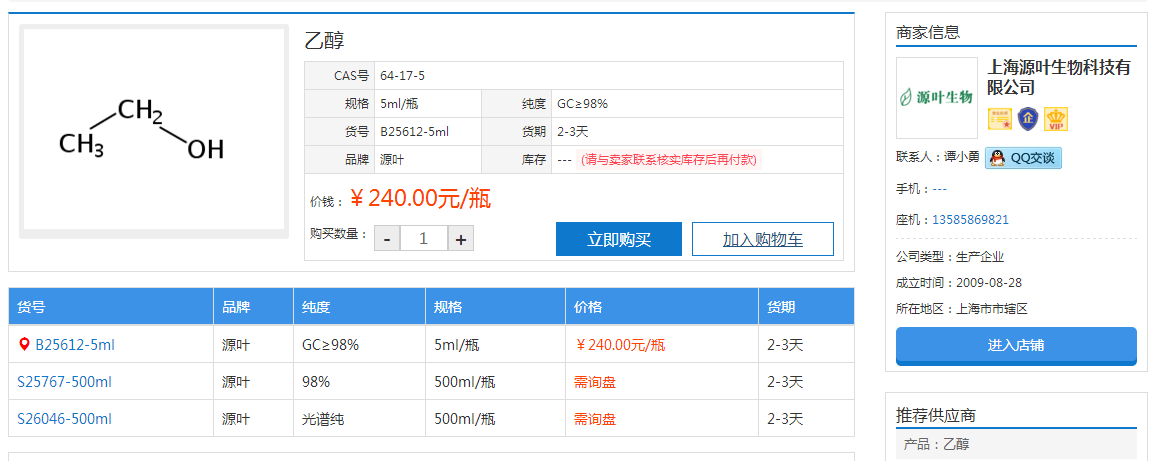
Task: Click company name 上海源叶生物科技有限公司
Action: pos(1058,77)
